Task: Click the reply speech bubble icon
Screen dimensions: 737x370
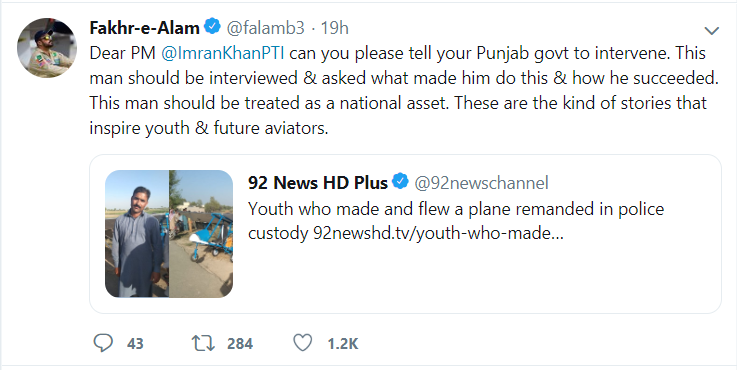Action: [103, 343]
